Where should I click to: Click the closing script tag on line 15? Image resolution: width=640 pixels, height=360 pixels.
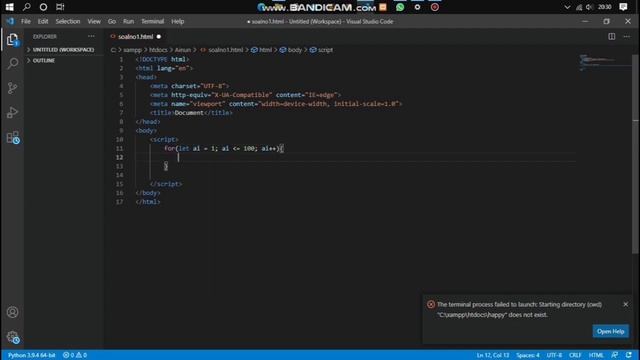[166, 184]
